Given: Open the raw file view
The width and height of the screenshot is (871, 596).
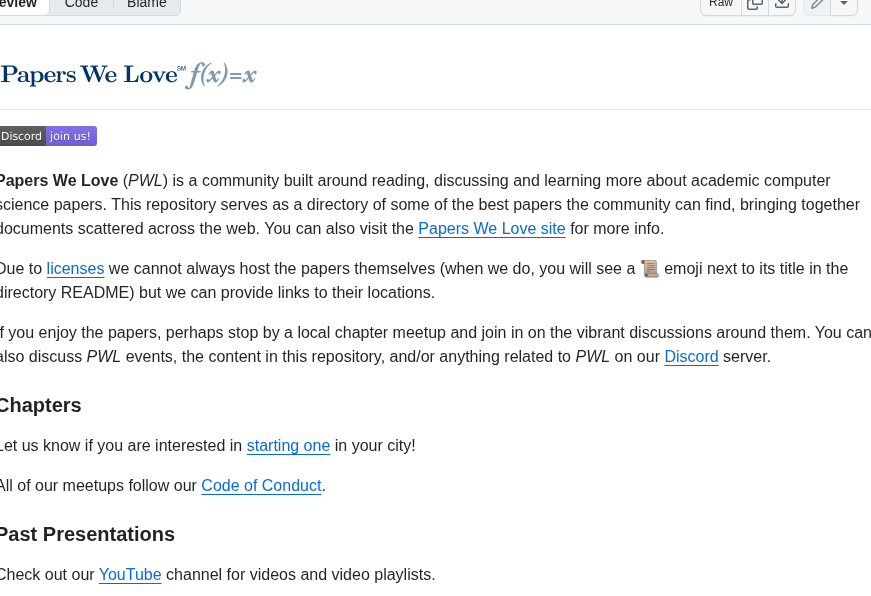Looking at the screenshot, I should pyautogui.click(x=720, y=5).
